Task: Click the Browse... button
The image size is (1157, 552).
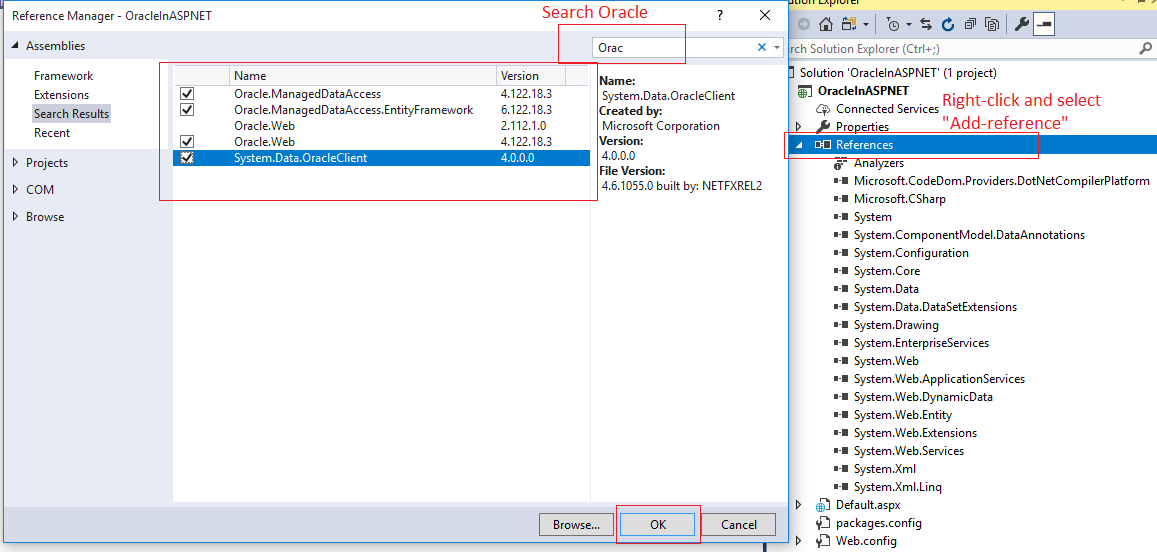Action: pyautogui.click(x=576, y=525)
